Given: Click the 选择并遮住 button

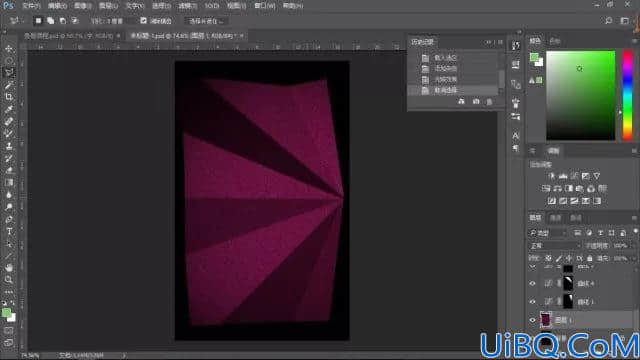Looking at the screenshot, I should click(x=206, y=21).
